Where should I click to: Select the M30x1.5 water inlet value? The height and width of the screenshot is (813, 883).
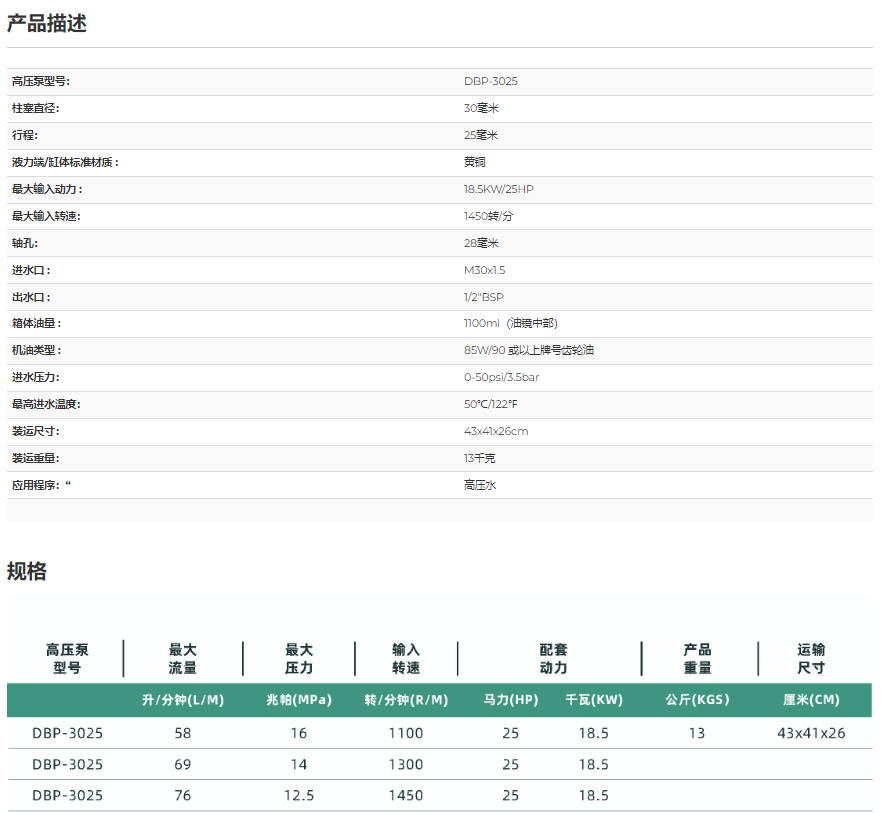(x=486, y=270)
